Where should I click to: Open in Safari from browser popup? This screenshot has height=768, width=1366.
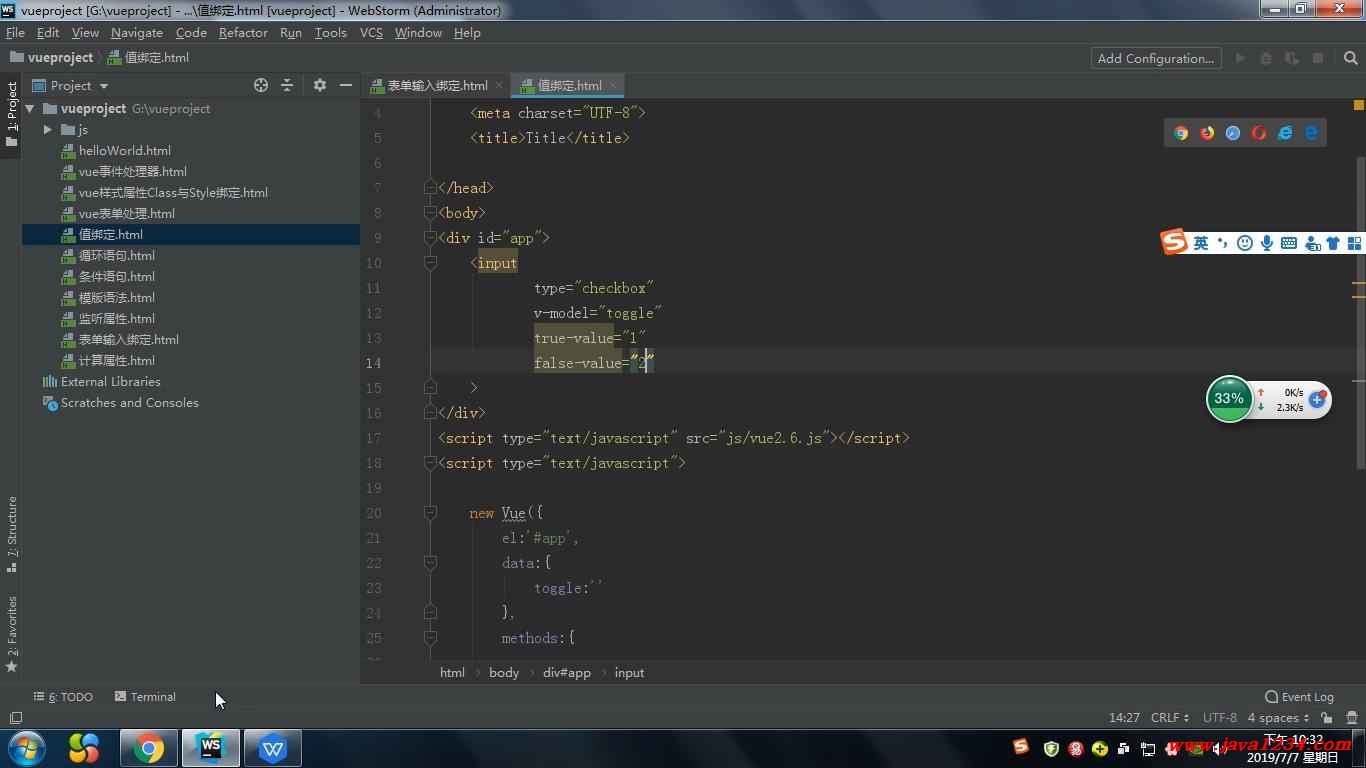[1233, 133]
